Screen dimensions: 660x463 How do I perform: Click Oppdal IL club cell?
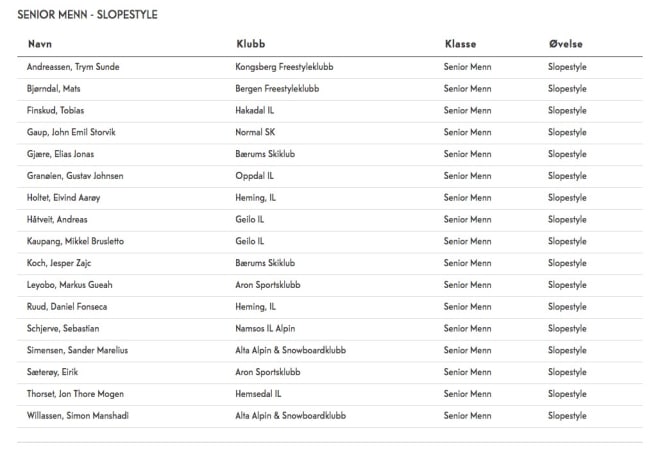[255, 176]
